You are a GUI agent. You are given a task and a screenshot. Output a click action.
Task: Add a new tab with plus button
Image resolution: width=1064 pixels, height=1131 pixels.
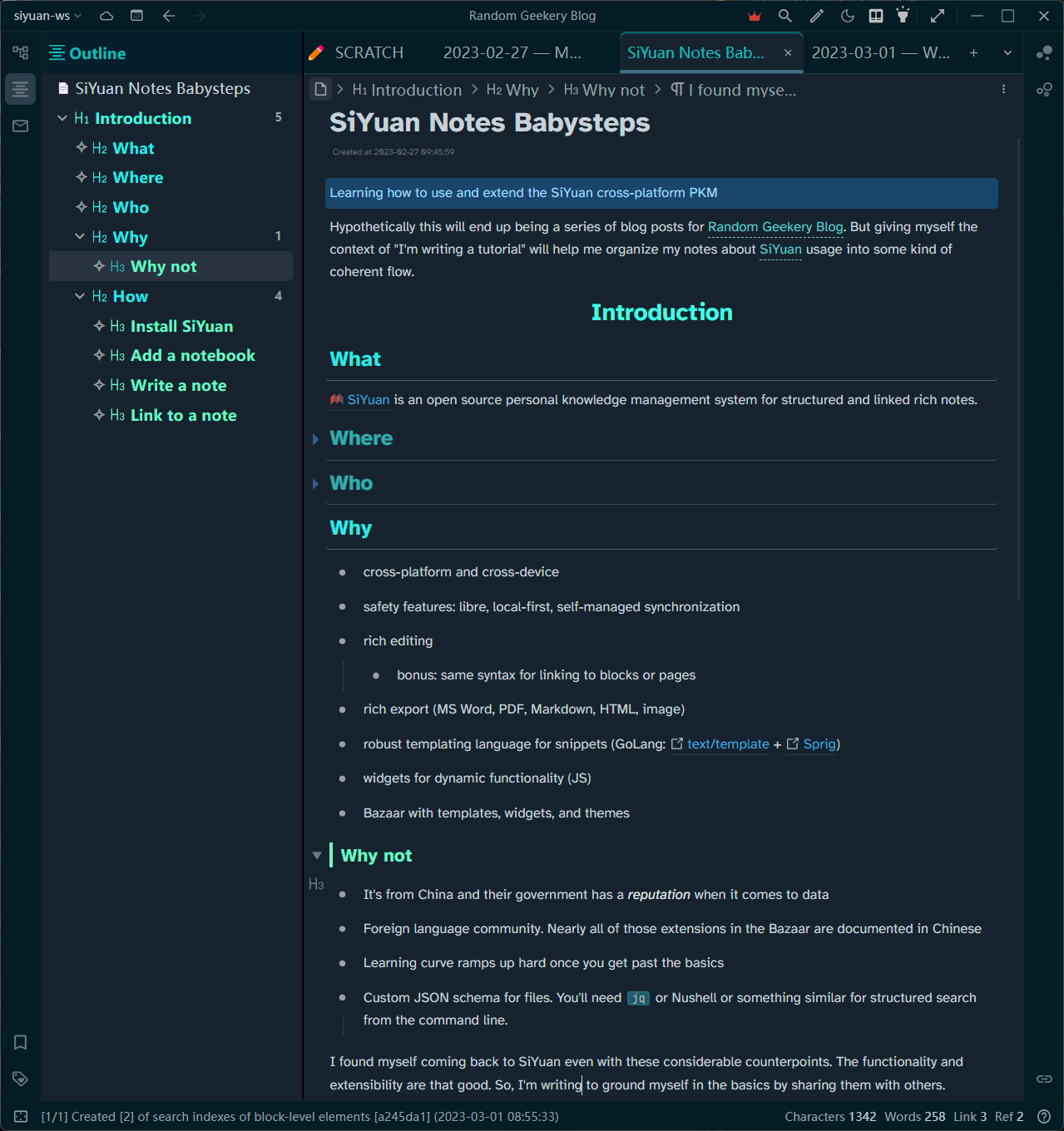[x=973, y=52]
